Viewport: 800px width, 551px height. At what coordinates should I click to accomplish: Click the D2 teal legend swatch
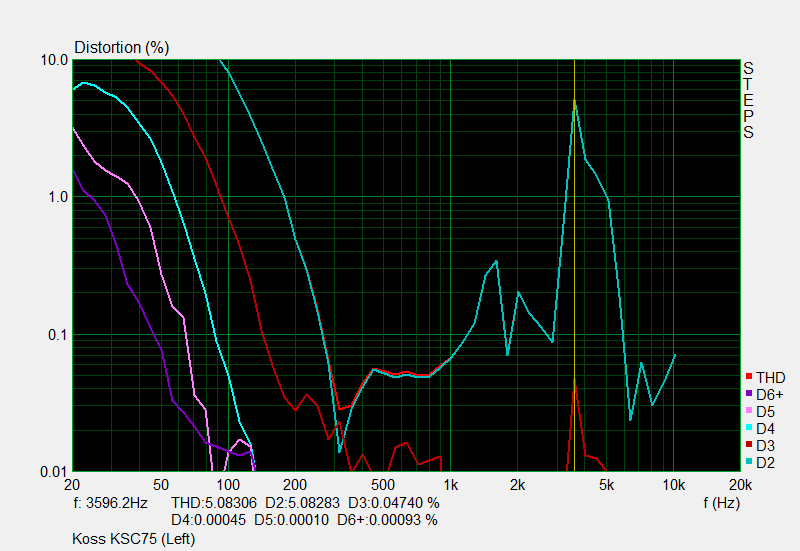[749, 461]
